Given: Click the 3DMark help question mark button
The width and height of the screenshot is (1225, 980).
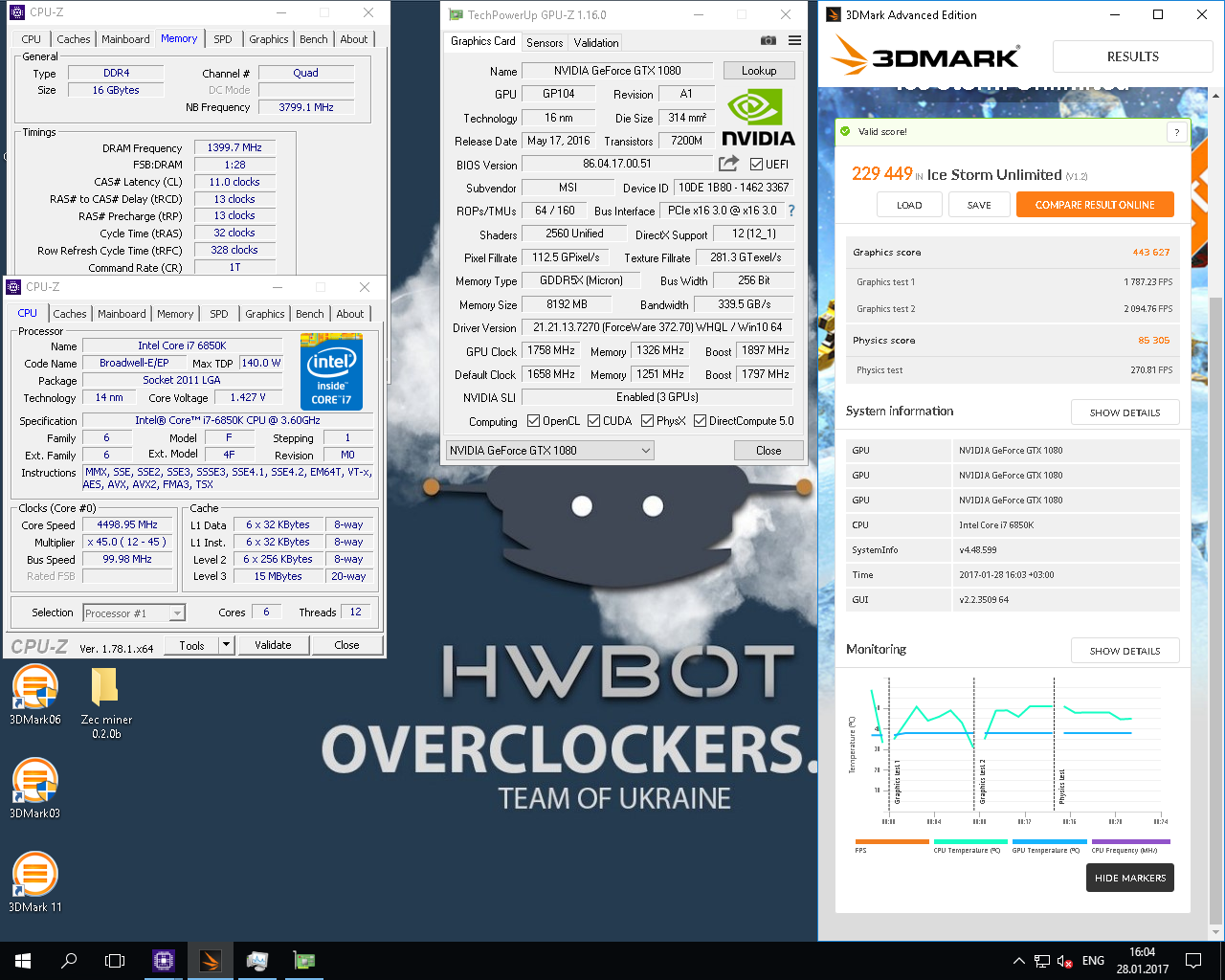Looking at the screenshot, I should 1176,132.
